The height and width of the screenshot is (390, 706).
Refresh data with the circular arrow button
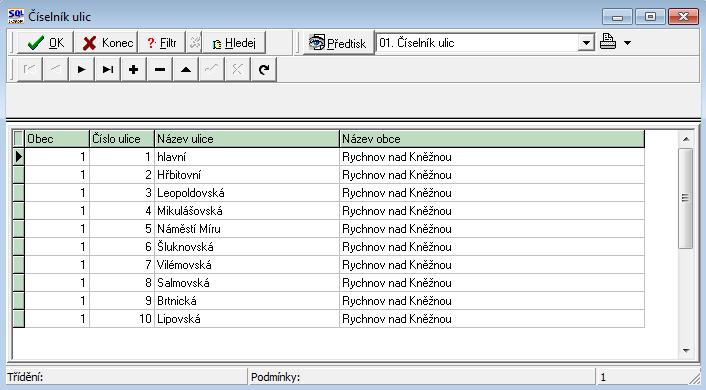pyautogui.click(x=264, y=69)
